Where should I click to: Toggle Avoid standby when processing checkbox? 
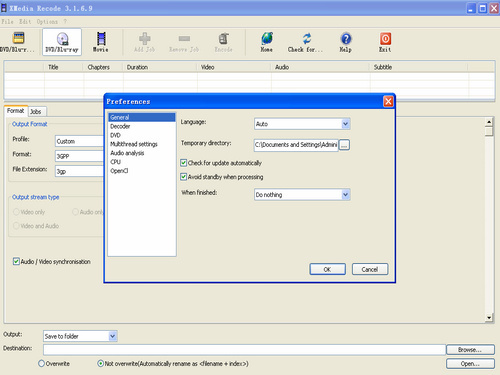coord(183,177)
